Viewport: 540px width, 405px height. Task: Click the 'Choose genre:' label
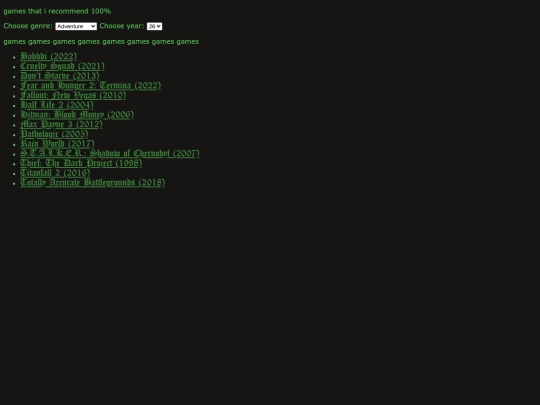(x=28, y=26)
